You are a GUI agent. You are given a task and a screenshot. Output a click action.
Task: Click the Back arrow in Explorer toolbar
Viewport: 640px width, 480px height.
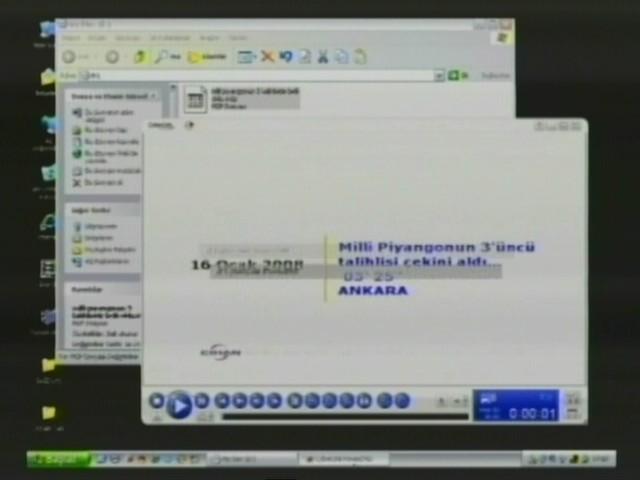pyautogui.click(x=69, y=57)
